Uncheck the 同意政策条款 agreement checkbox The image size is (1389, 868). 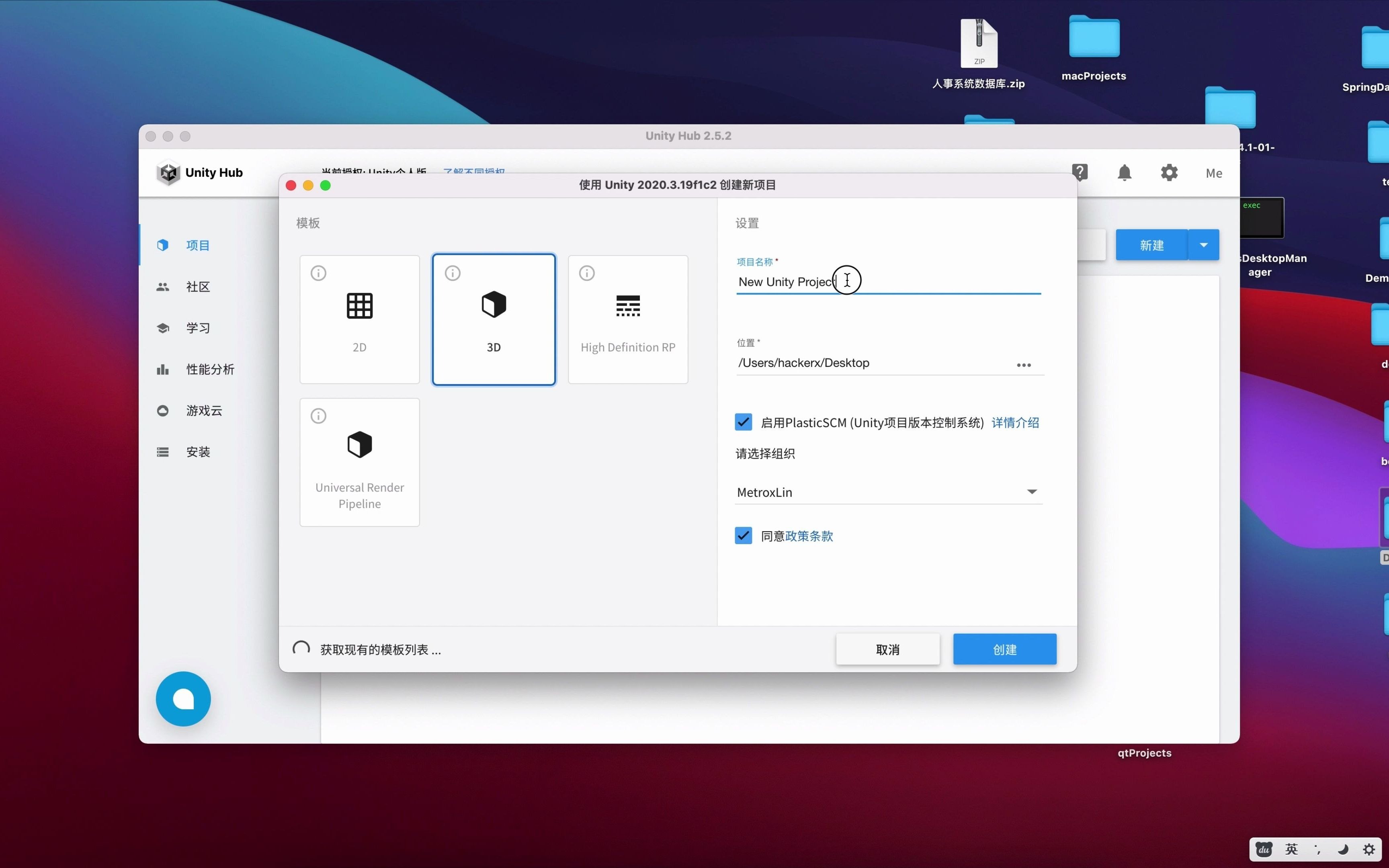743,535
